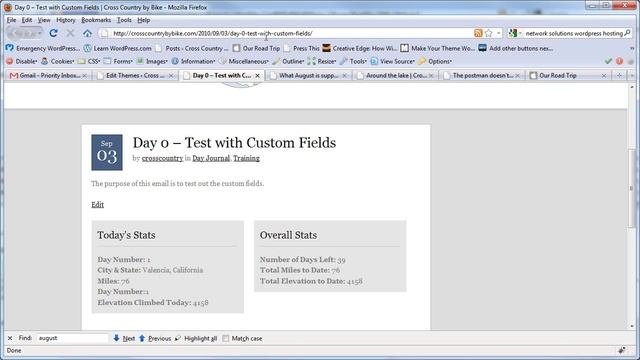
Task: Open the Edit menu
Action: point(27,20)
